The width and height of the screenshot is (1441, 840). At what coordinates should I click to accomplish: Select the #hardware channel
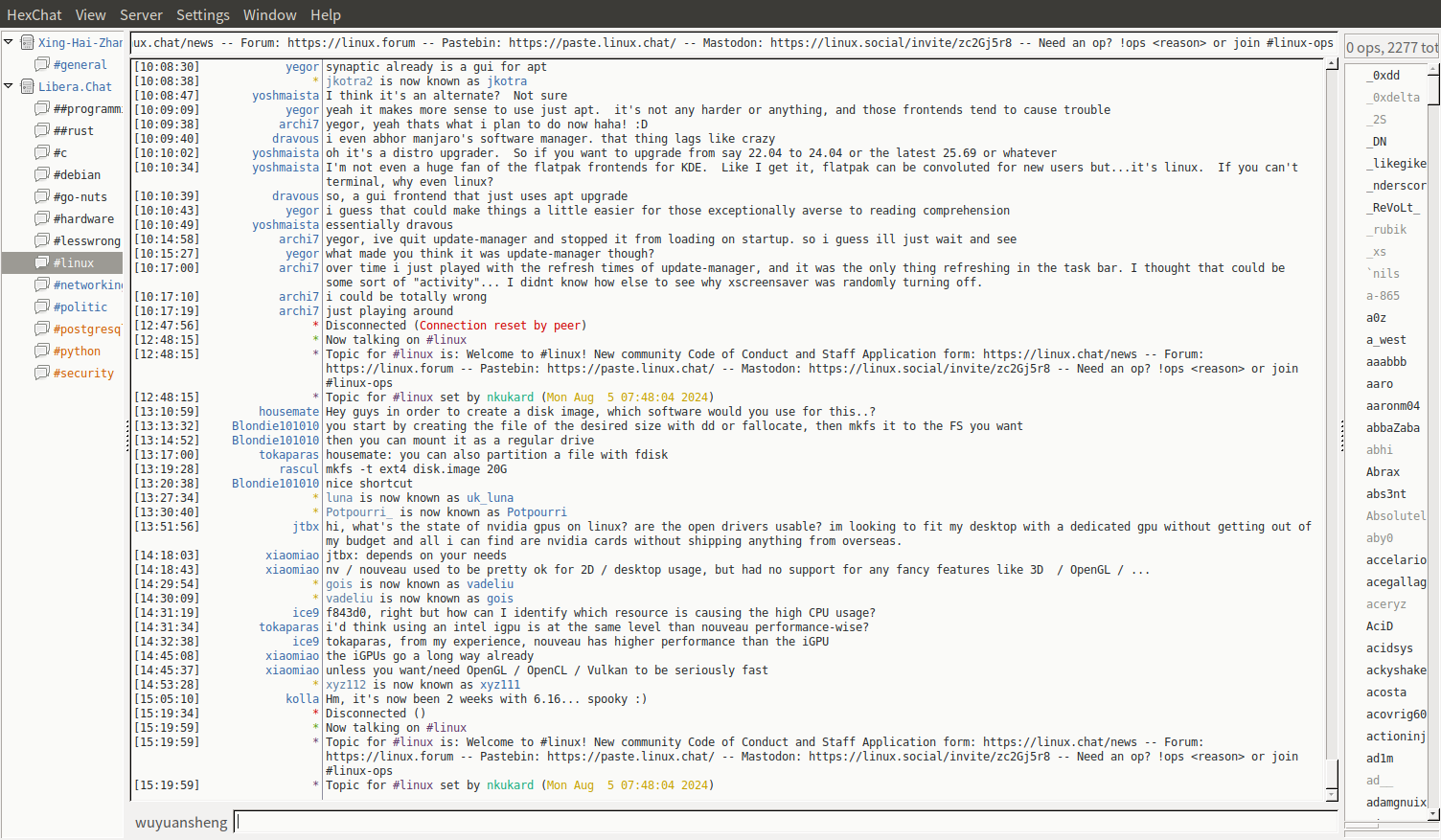click(83, 218)
